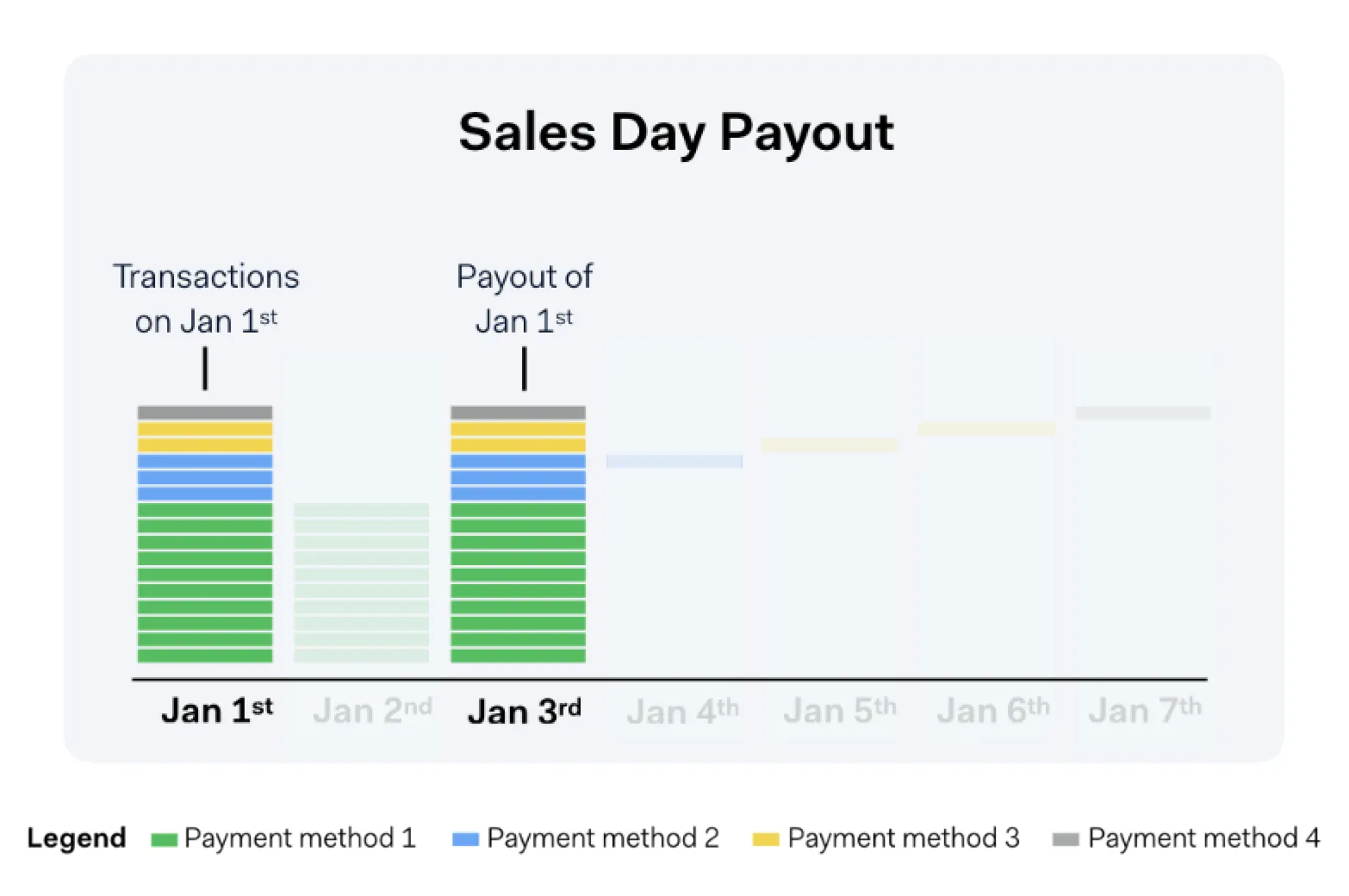Click the faded gray bar above Jan 7th
Image resolution: width=1349 pixels, height=896 pixels.
pos(1143,414)
